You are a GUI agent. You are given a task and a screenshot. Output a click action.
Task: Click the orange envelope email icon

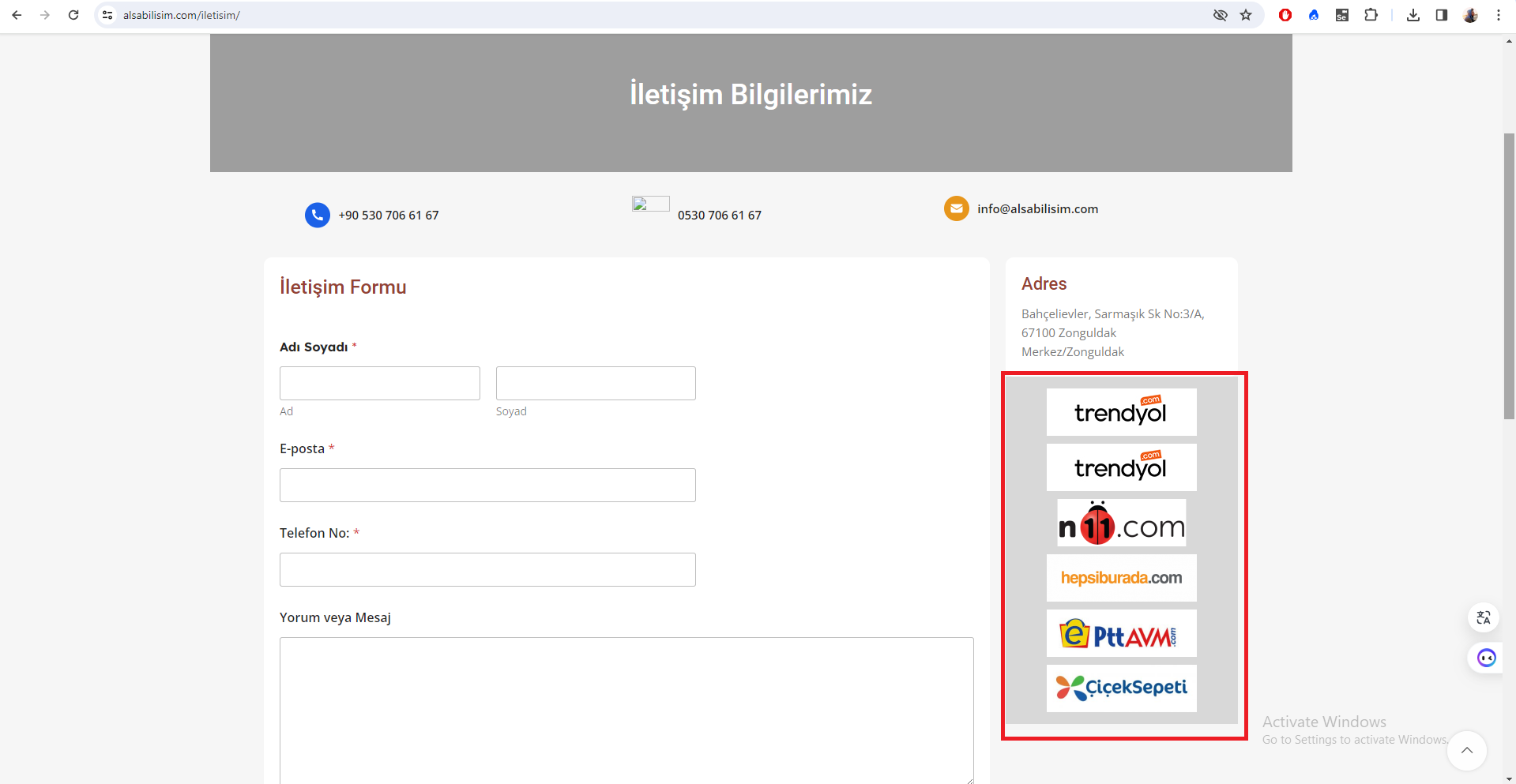coord(957,208)
